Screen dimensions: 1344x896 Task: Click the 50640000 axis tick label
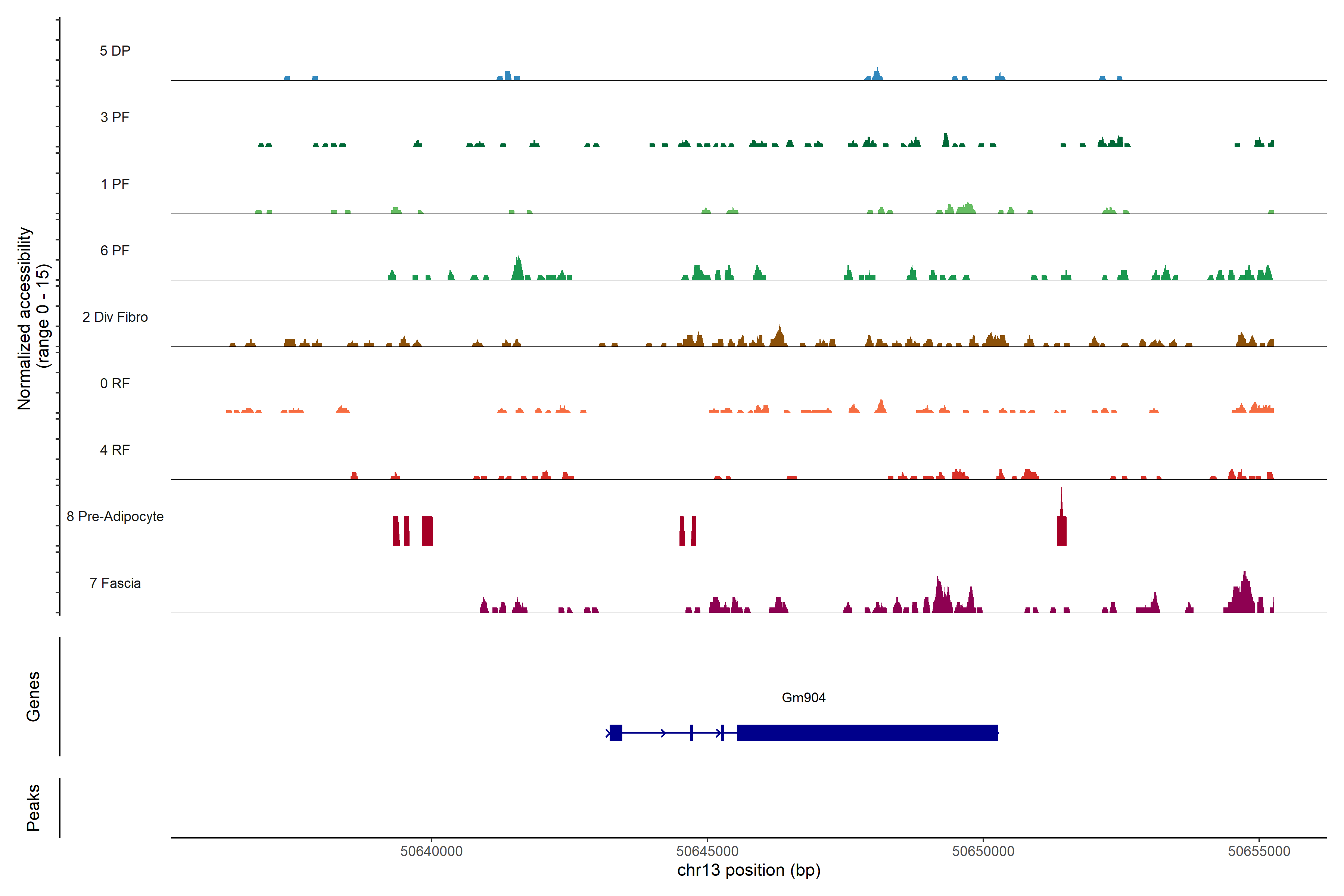[432, 851]
